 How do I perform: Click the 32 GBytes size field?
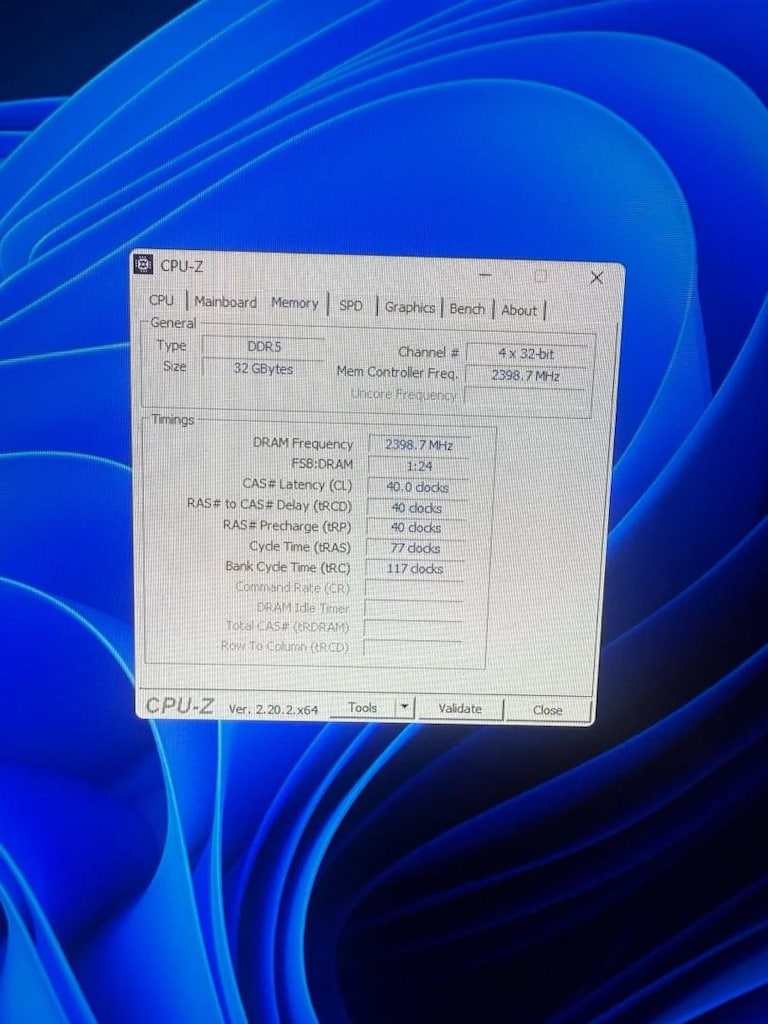[263, 368]
